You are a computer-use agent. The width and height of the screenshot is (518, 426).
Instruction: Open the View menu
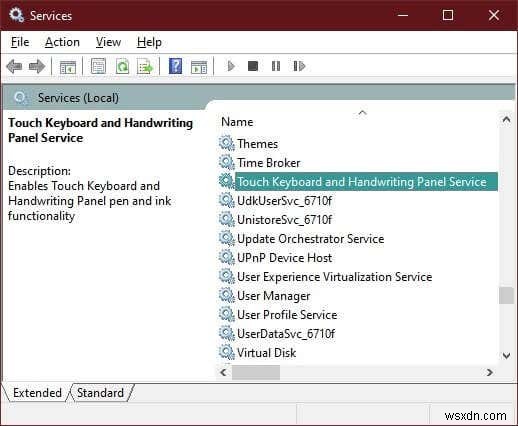[x=108, y=42]
